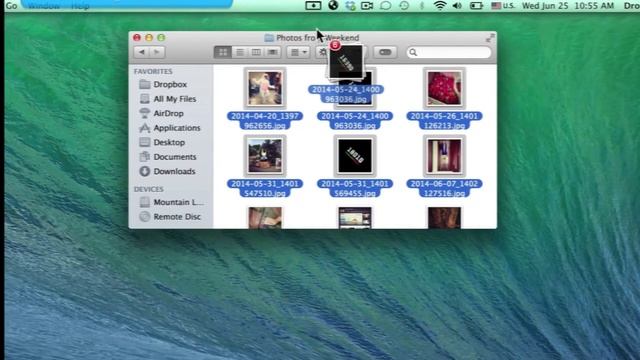Go forward with the Finder forward arrow
Viewport: 640px width, 360px height.
click(157, 52)
